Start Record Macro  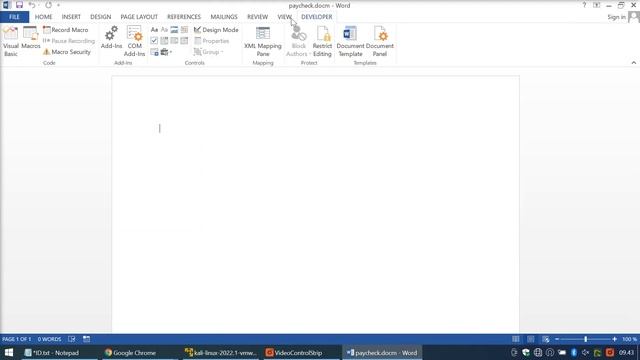point(66,30)
